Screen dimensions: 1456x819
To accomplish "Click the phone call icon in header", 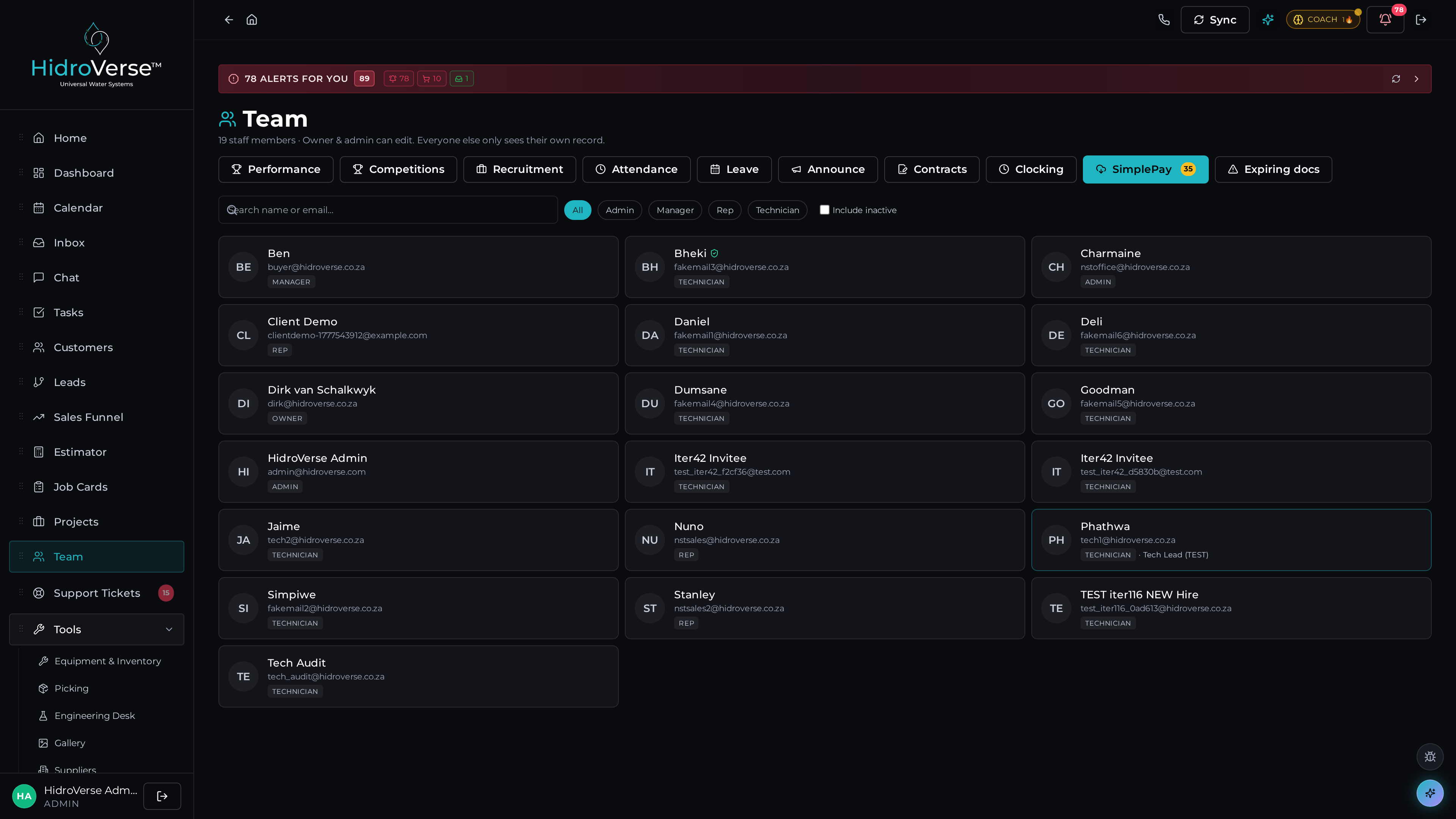I will (1164, 20).
